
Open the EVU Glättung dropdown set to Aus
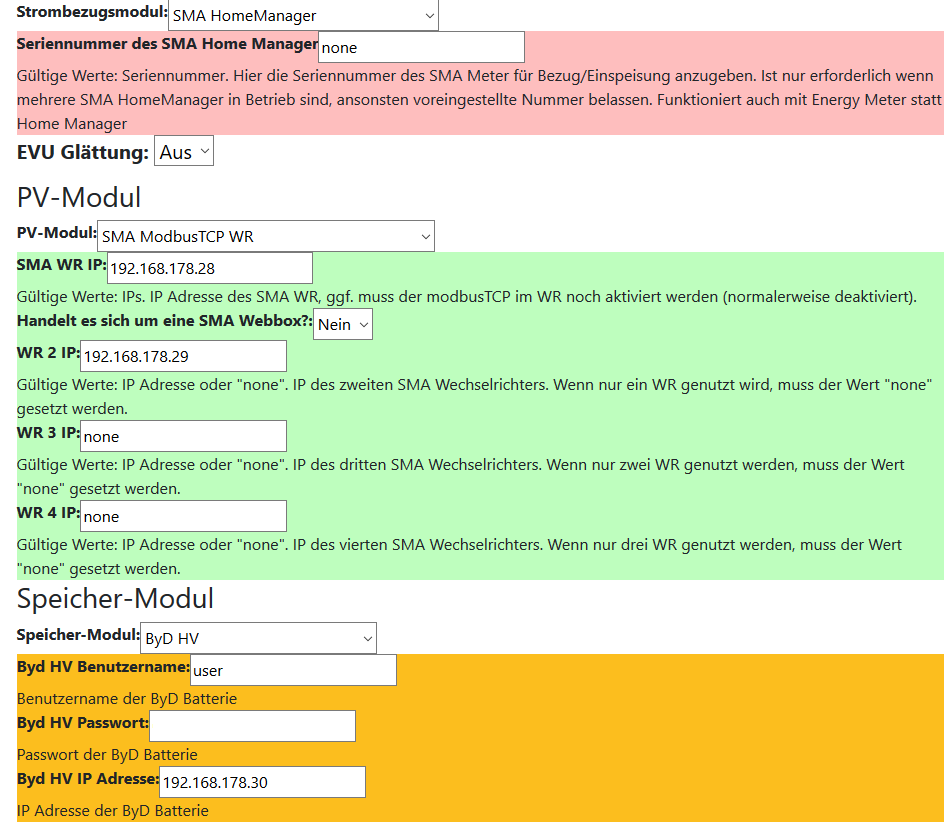(184, 151)
